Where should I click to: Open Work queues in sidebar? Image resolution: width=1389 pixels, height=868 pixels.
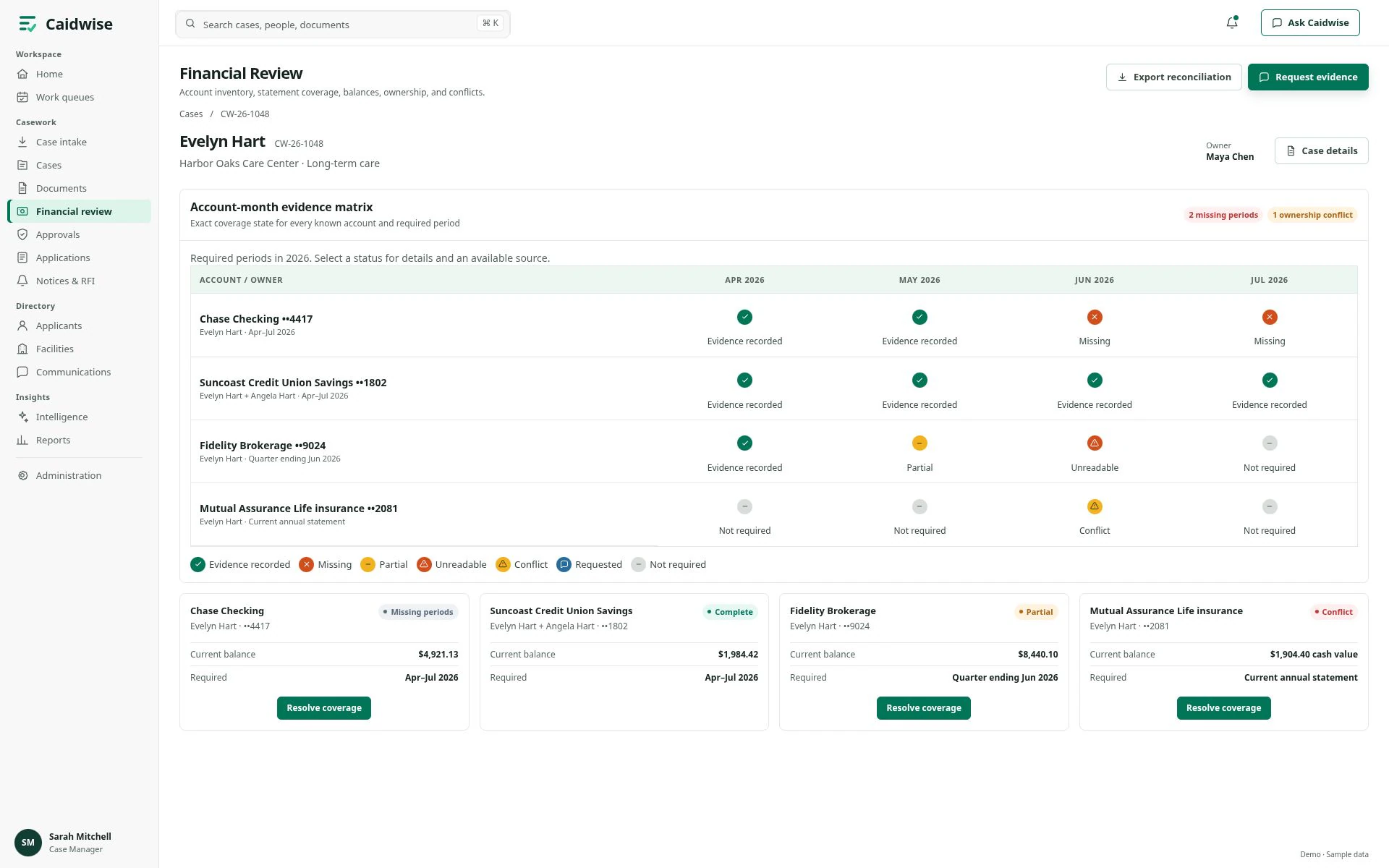[80, 97]
